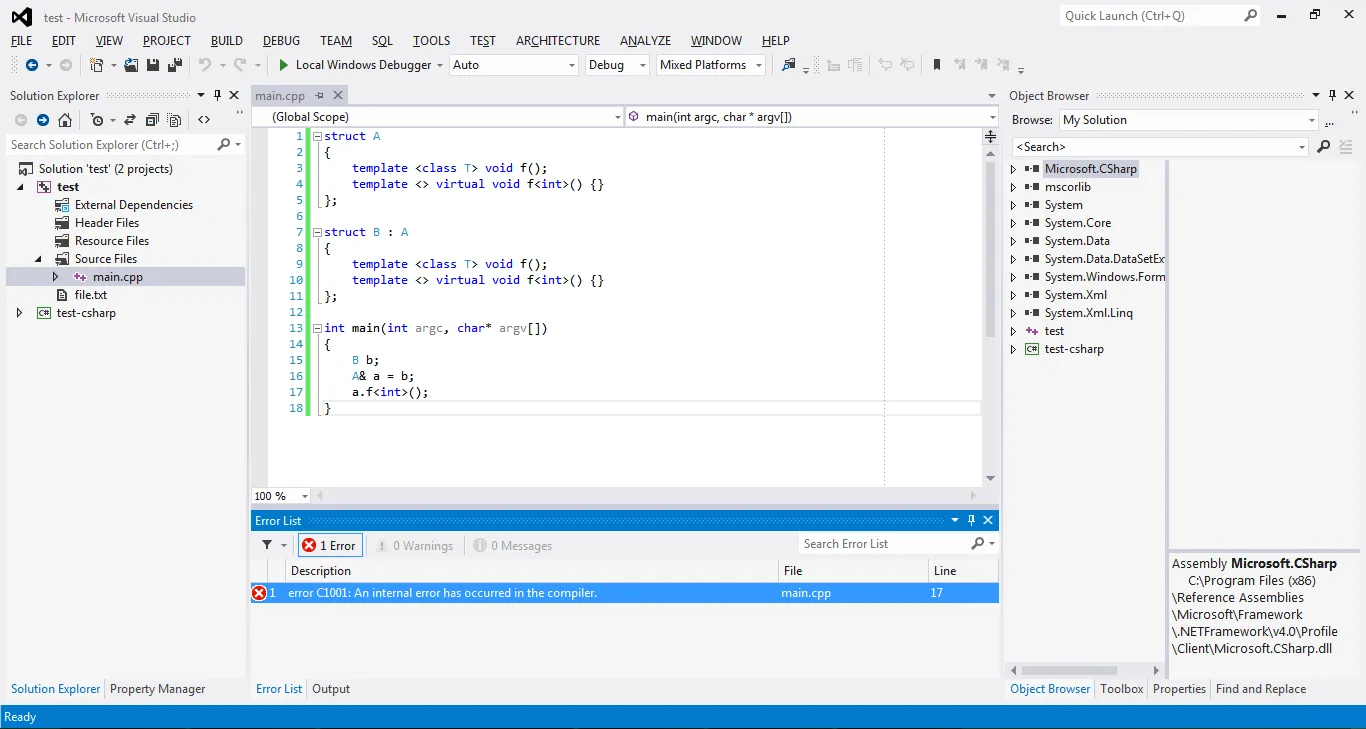This screenshot has height=729, width=1366.
Task: Click the Quick Launch search field
Action: [x=1150, y=16]
